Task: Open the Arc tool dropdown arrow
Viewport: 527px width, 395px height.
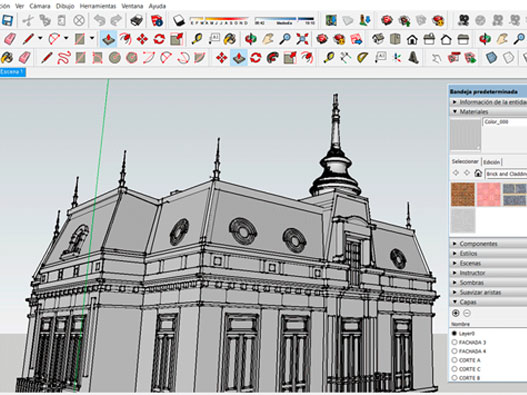Action: 66,38
